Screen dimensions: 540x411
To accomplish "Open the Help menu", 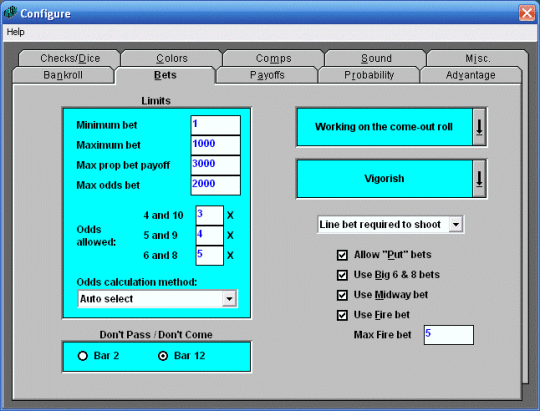I will coord(15,32).
